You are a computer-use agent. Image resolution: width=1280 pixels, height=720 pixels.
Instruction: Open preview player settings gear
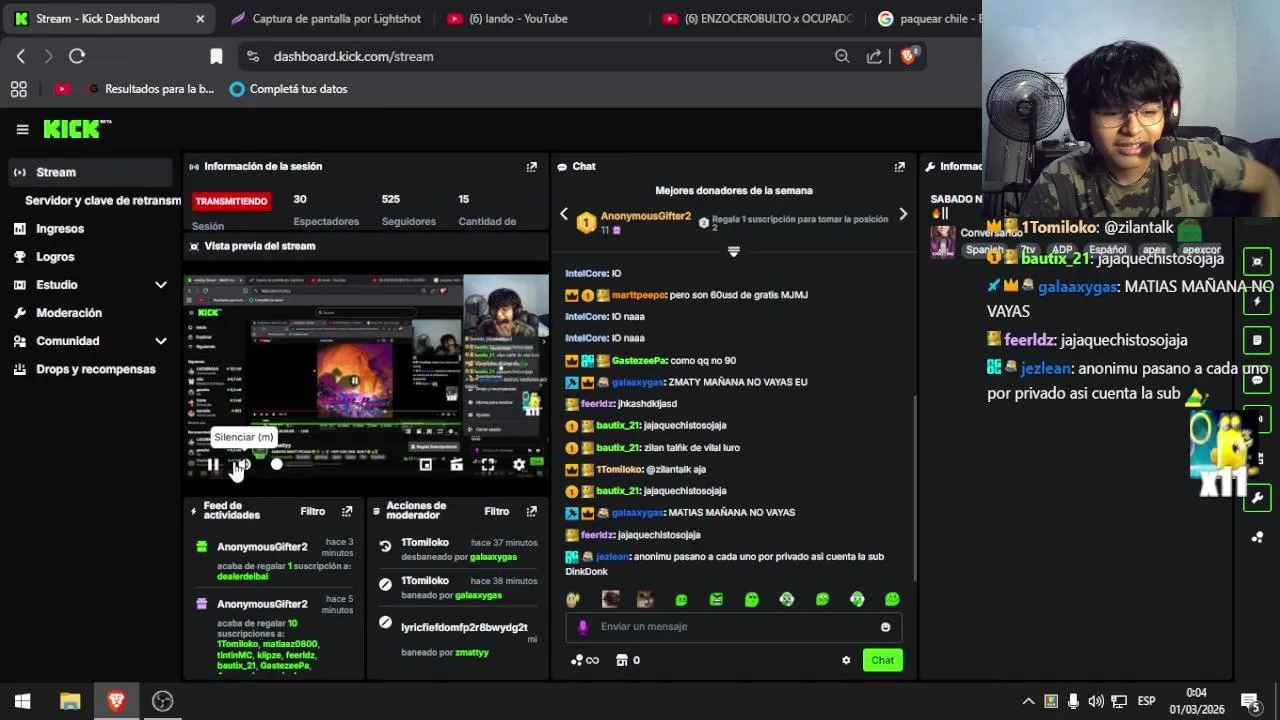coord(518,464)
